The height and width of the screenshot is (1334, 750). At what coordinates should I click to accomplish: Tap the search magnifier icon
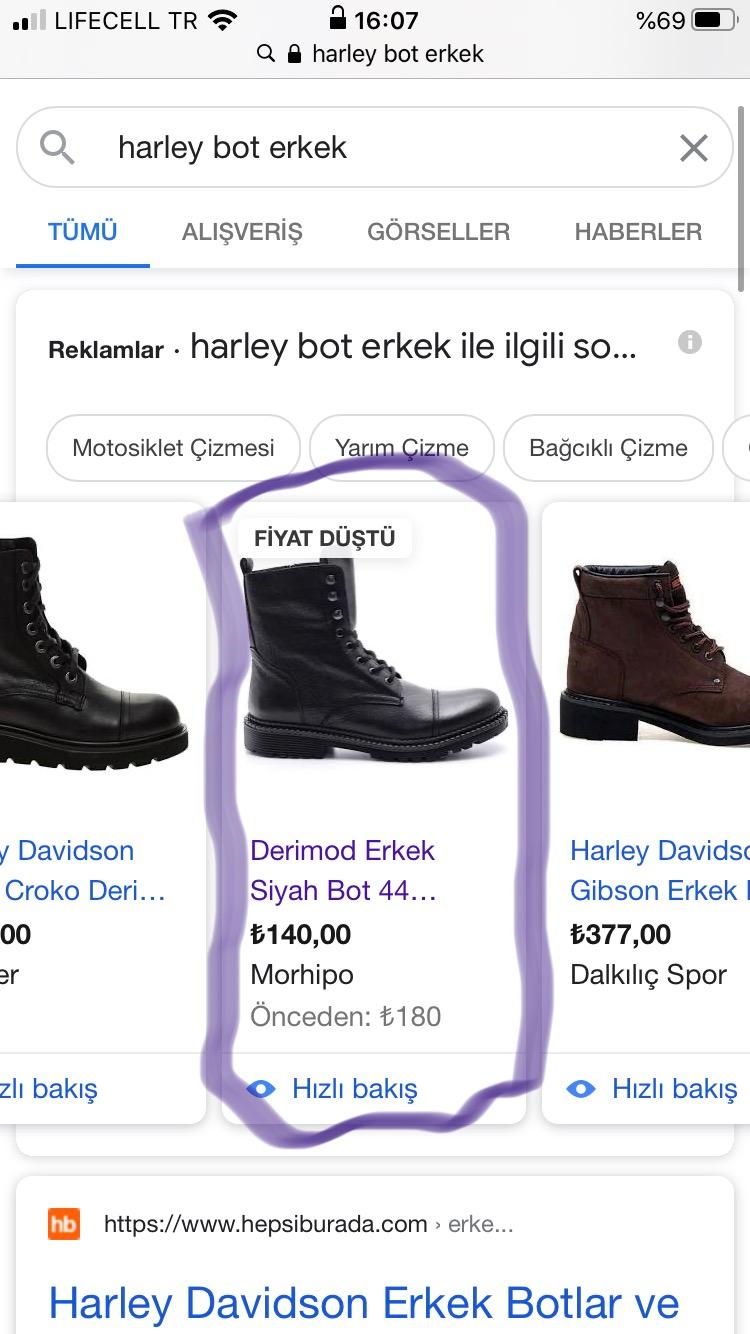(57, 148)
